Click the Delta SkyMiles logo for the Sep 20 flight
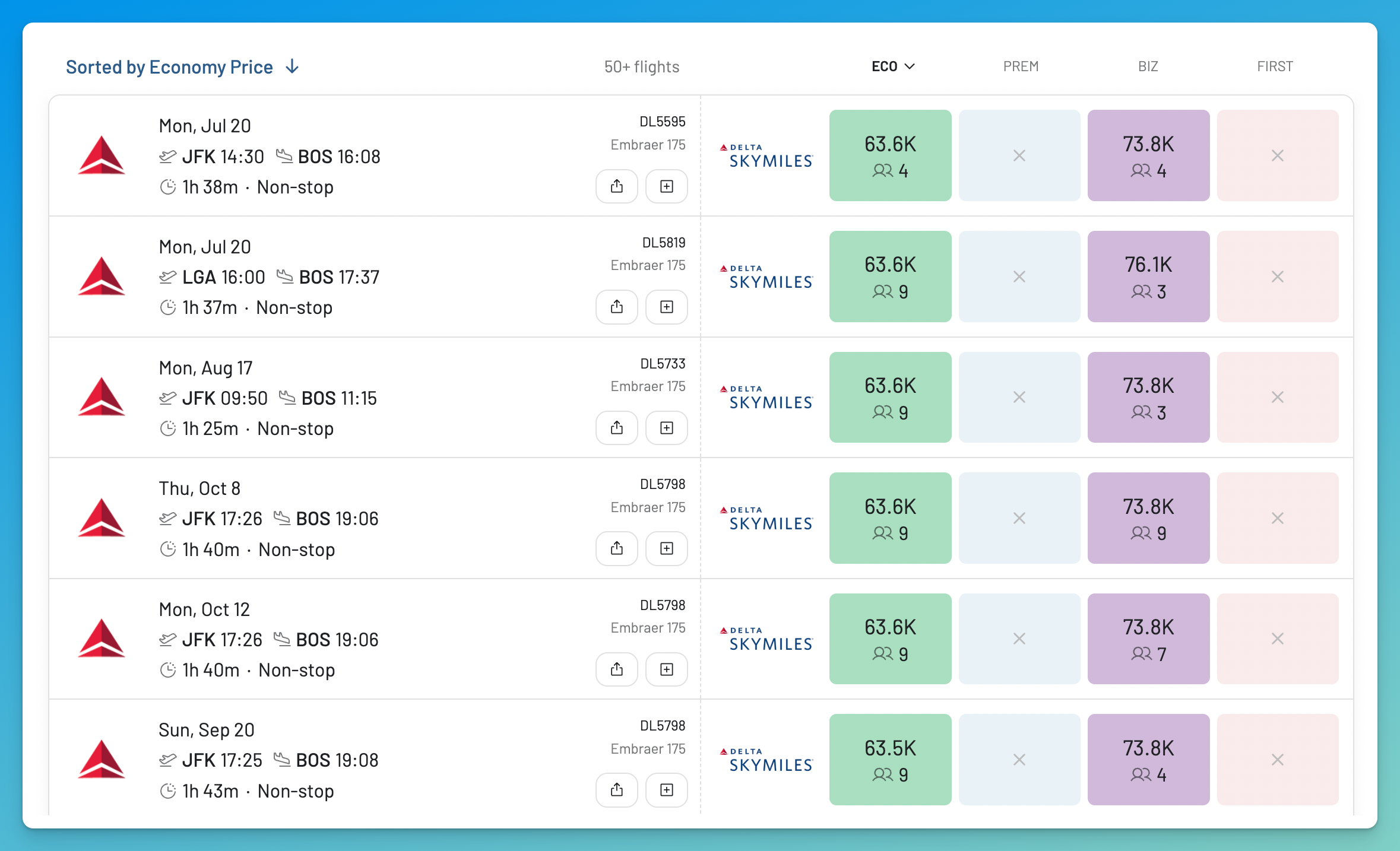This screenshot has width=1400, height=851. click(x=766, y=760)
